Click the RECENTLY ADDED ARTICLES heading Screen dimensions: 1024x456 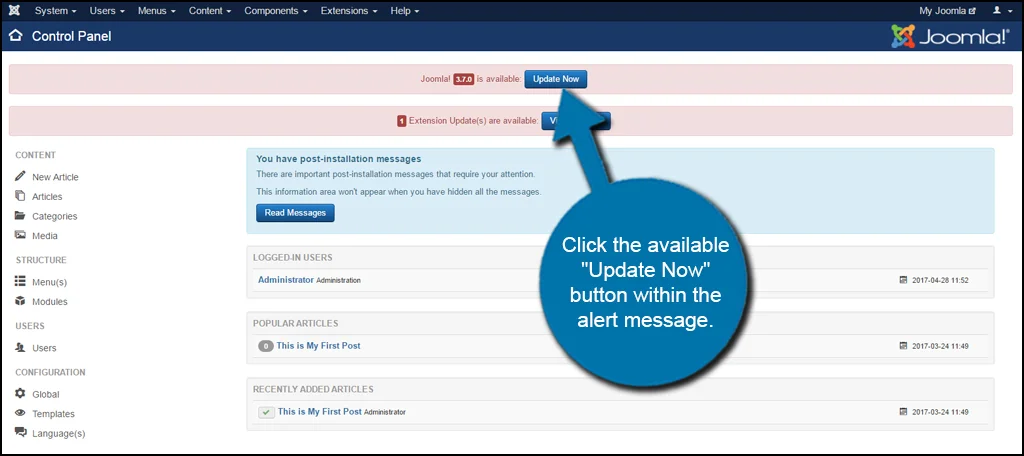(313, 389)
